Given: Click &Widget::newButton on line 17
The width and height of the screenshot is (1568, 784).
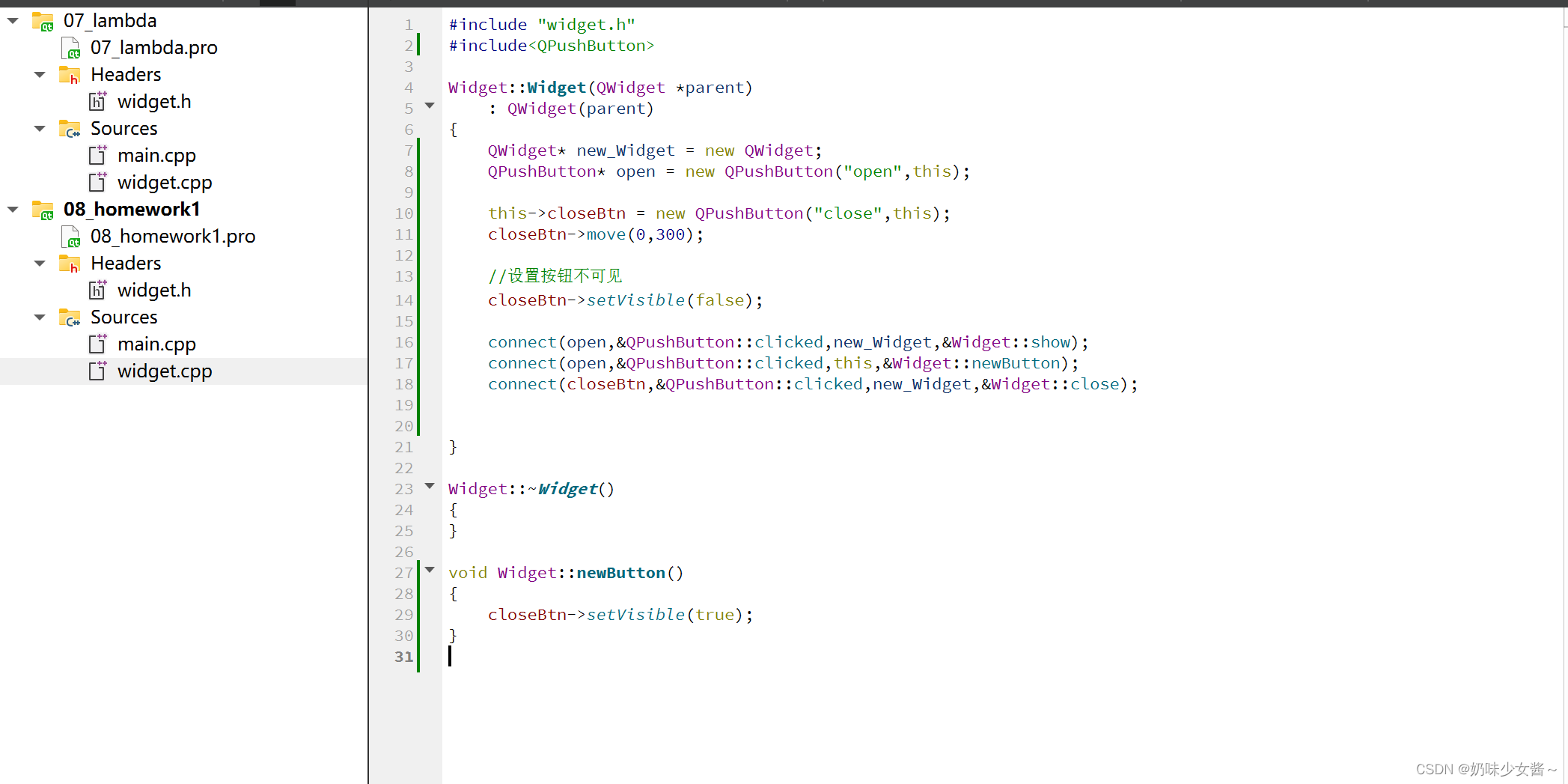Looking at the screenshot, I should pyautogui.click(x=971, y=363).
